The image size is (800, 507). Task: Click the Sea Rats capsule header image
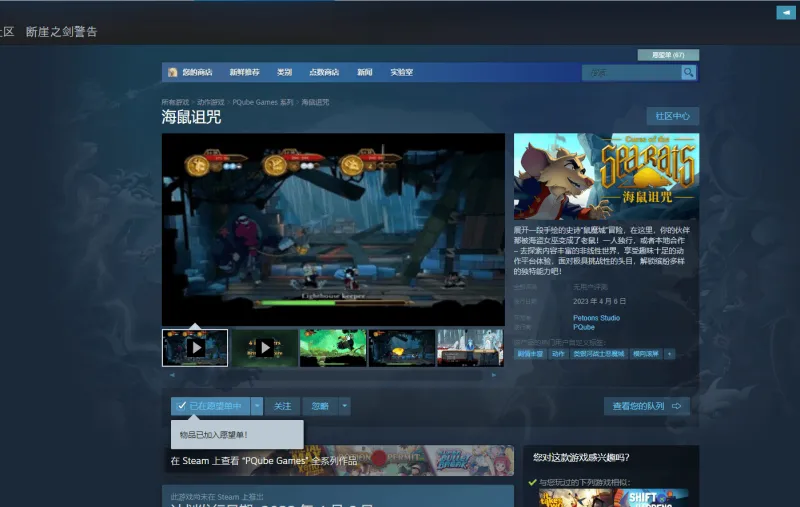click(606, 176)
